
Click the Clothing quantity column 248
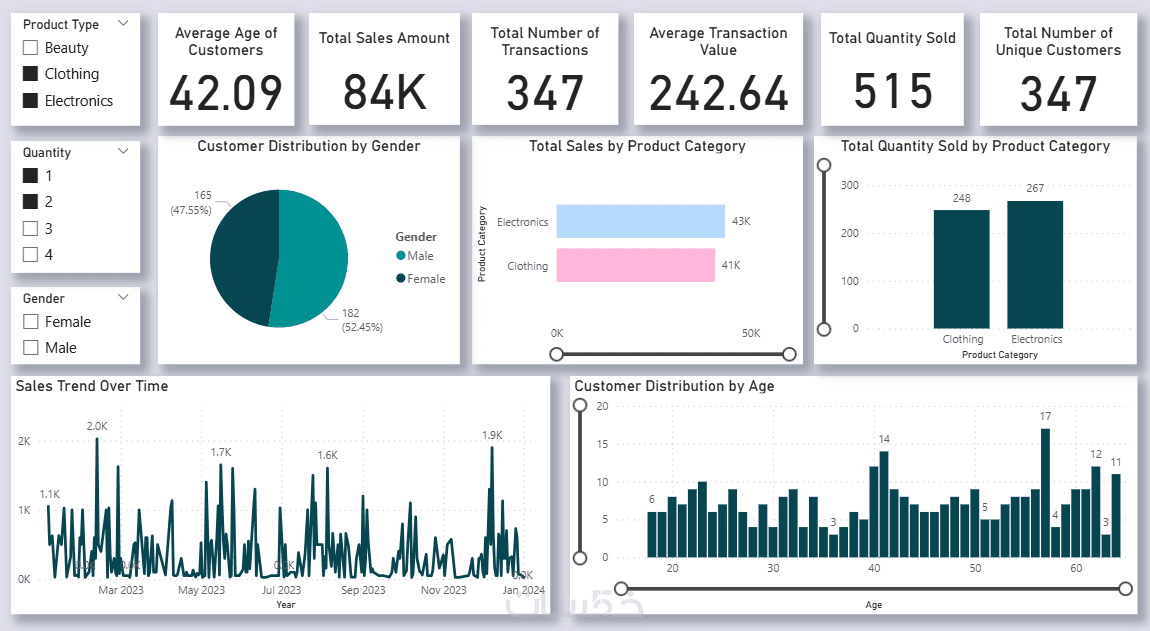[962, 269]
